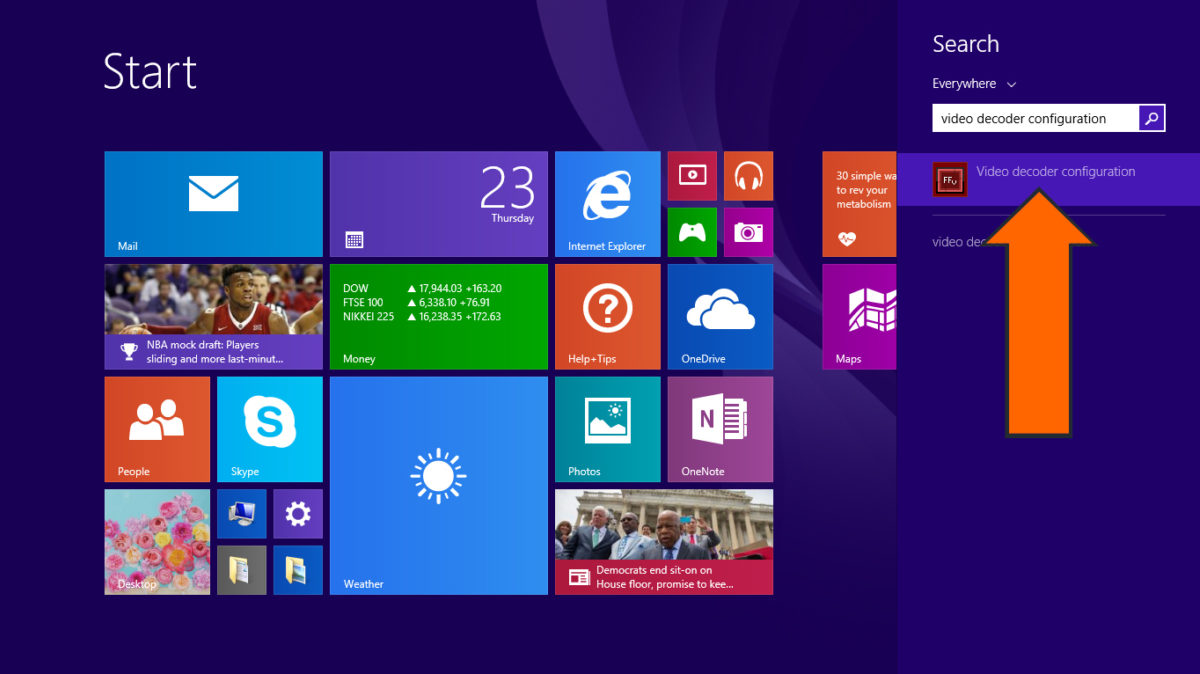Open the Mail tile
The width and height of the screenshot is (1200, 674).
coord(213,204)
